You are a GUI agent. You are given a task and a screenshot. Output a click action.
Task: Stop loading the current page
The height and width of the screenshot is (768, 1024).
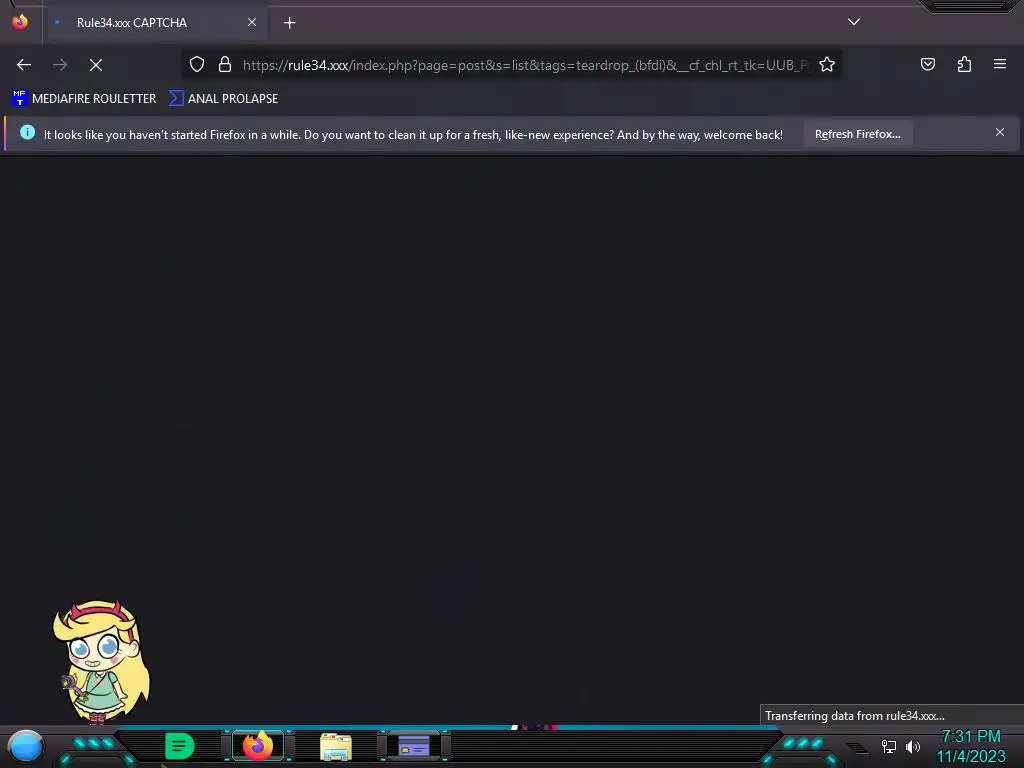(96, 65)
